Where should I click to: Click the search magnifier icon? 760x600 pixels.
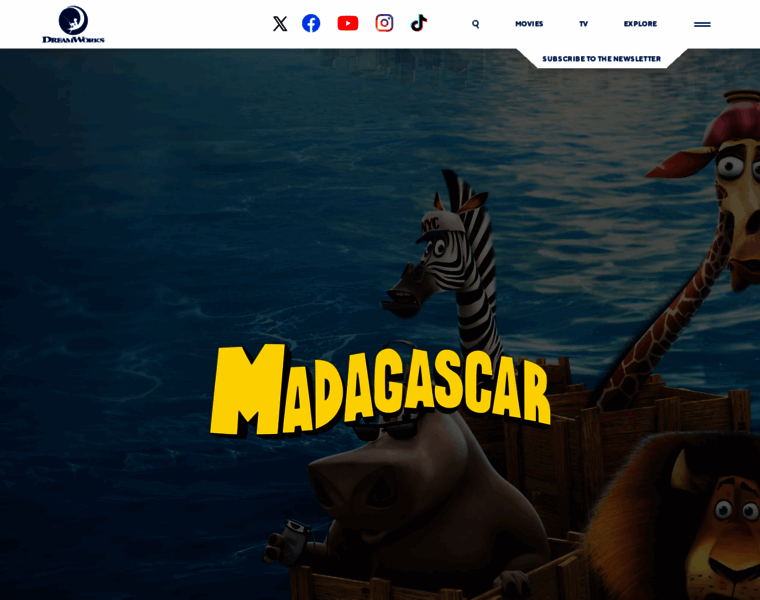coord(475,24)
